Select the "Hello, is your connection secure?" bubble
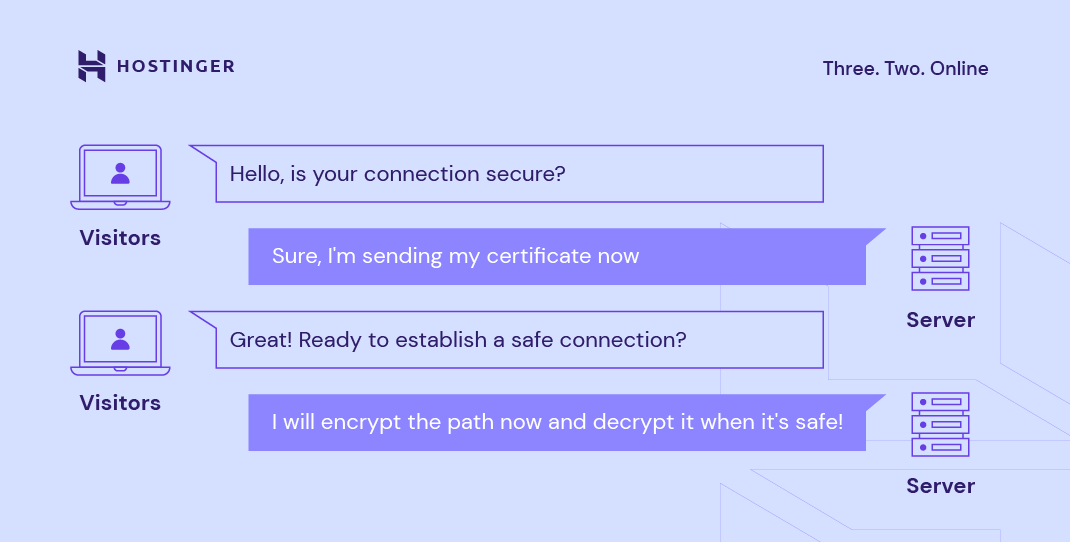This screenshot has width=1070, height=542. pyautogui.click(x=519, y=174)
